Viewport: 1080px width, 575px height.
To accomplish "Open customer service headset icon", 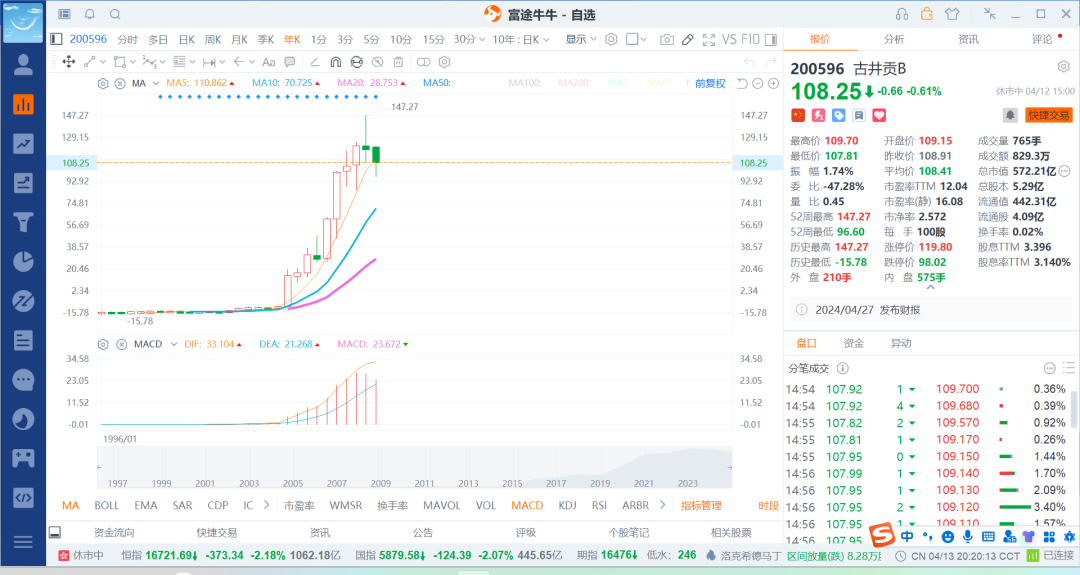I will pos(902,14).
